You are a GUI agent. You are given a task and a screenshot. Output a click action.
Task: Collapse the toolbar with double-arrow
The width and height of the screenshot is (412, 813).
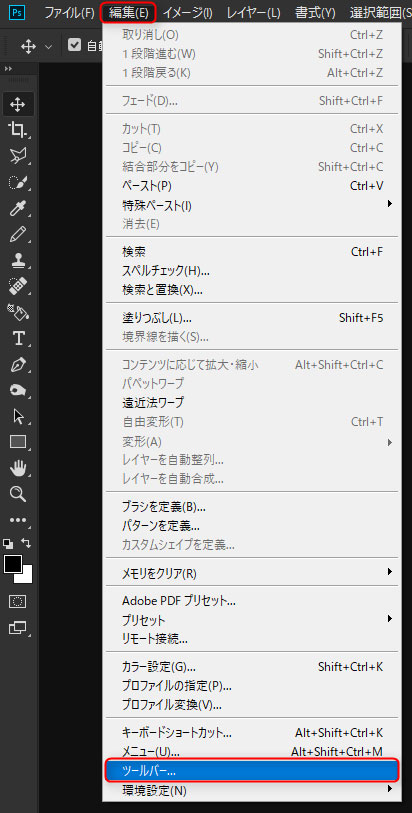point(8,69)
